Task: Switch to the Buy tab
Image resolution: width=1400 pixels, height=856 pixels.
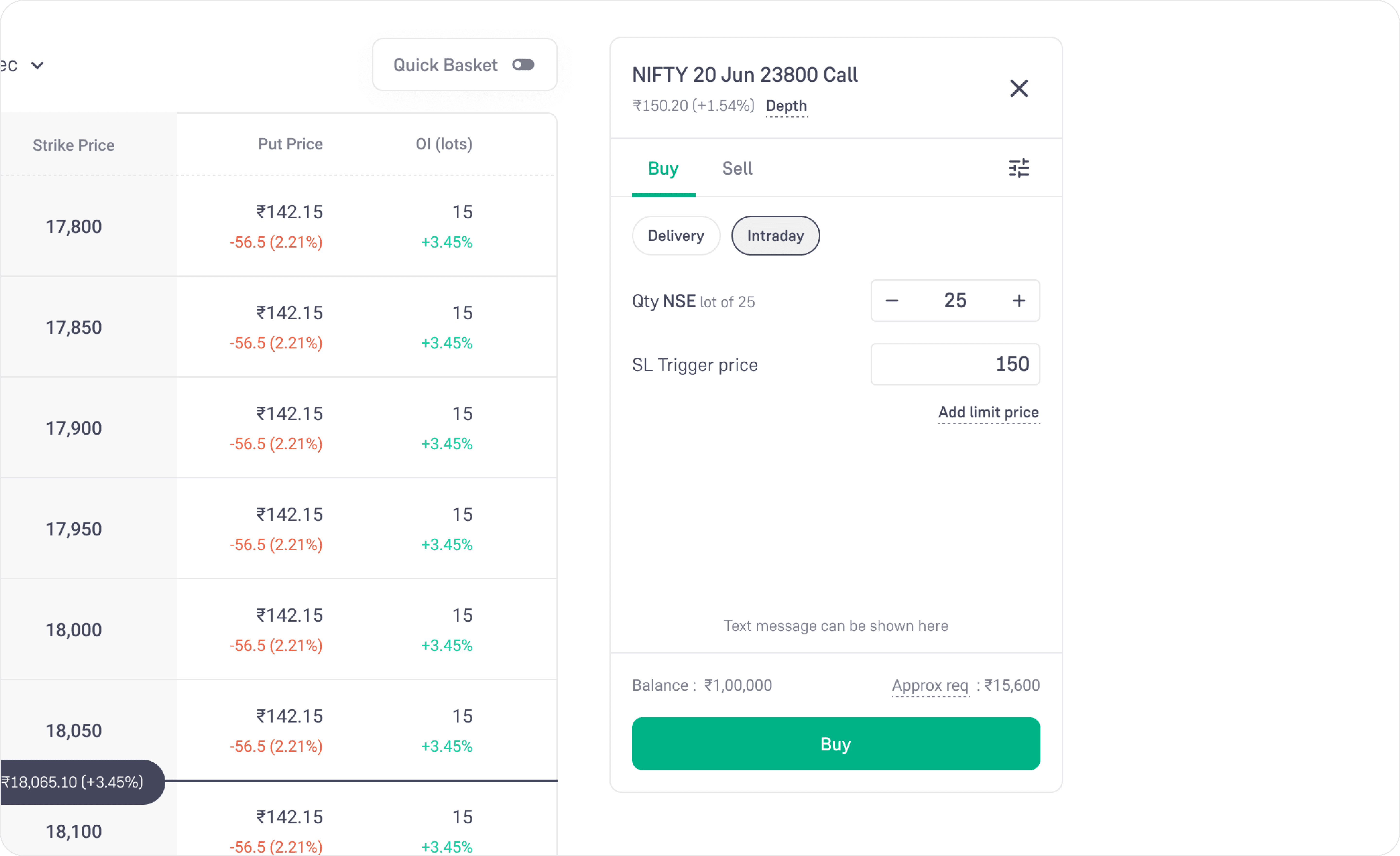Action: (663, 168)
